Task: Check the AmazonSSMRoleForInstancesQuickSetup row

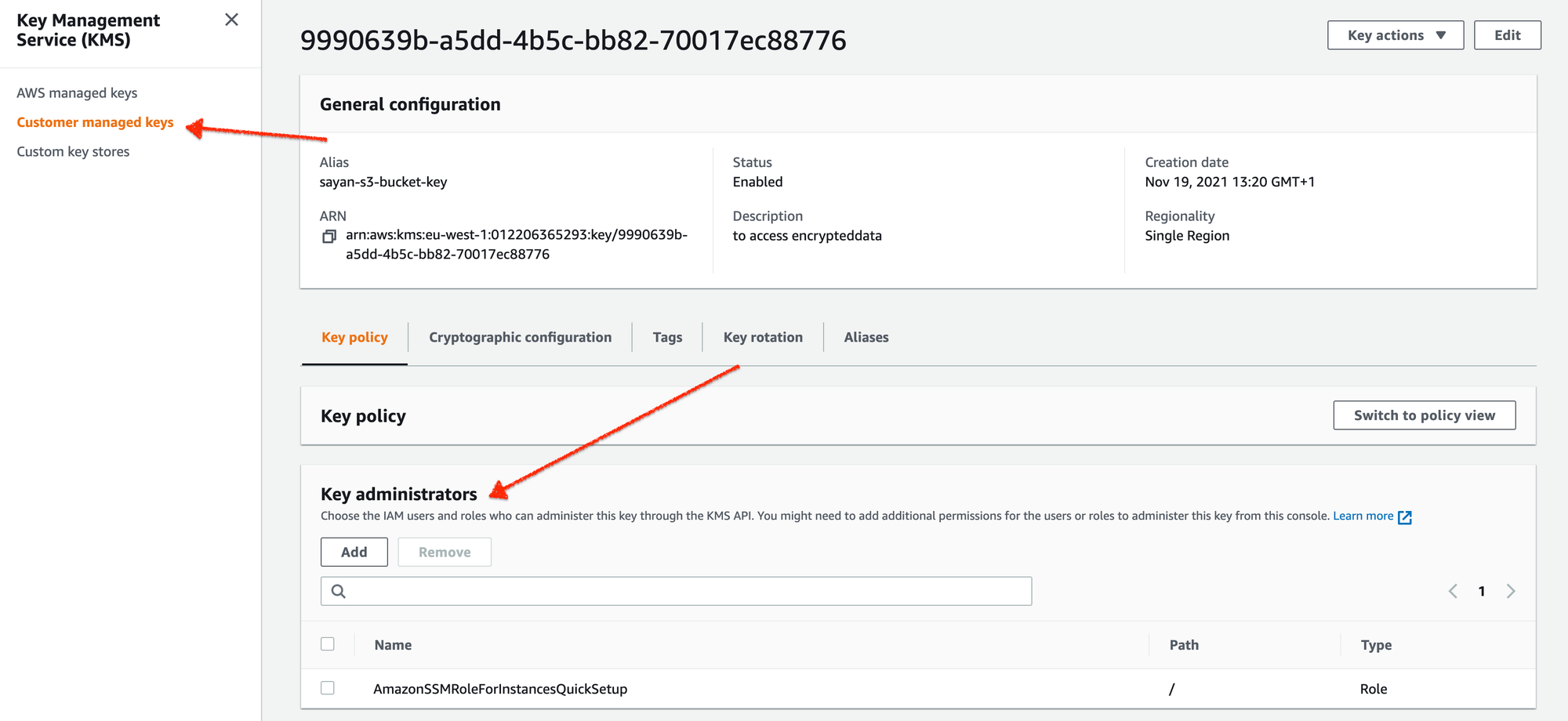Action: 328,687
